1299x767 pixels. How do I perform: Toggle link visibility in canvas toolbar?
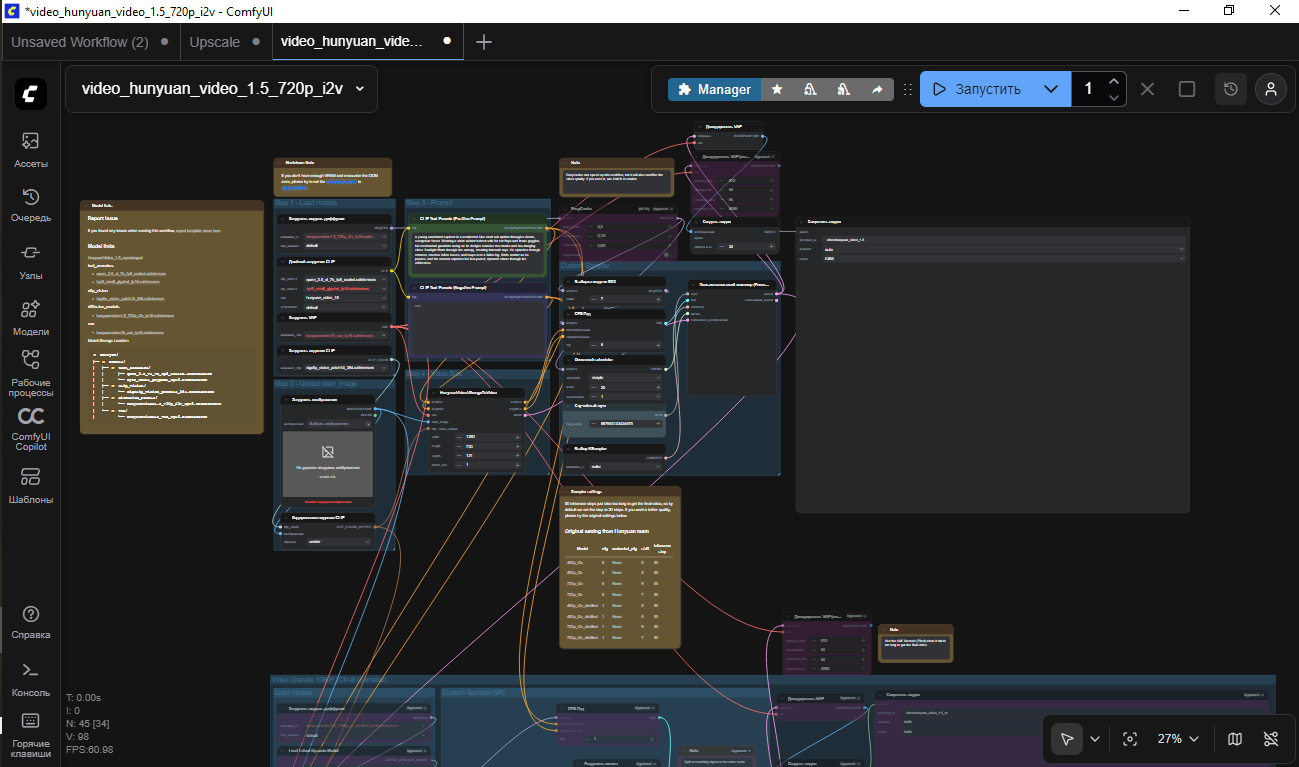click(1271, 739)
